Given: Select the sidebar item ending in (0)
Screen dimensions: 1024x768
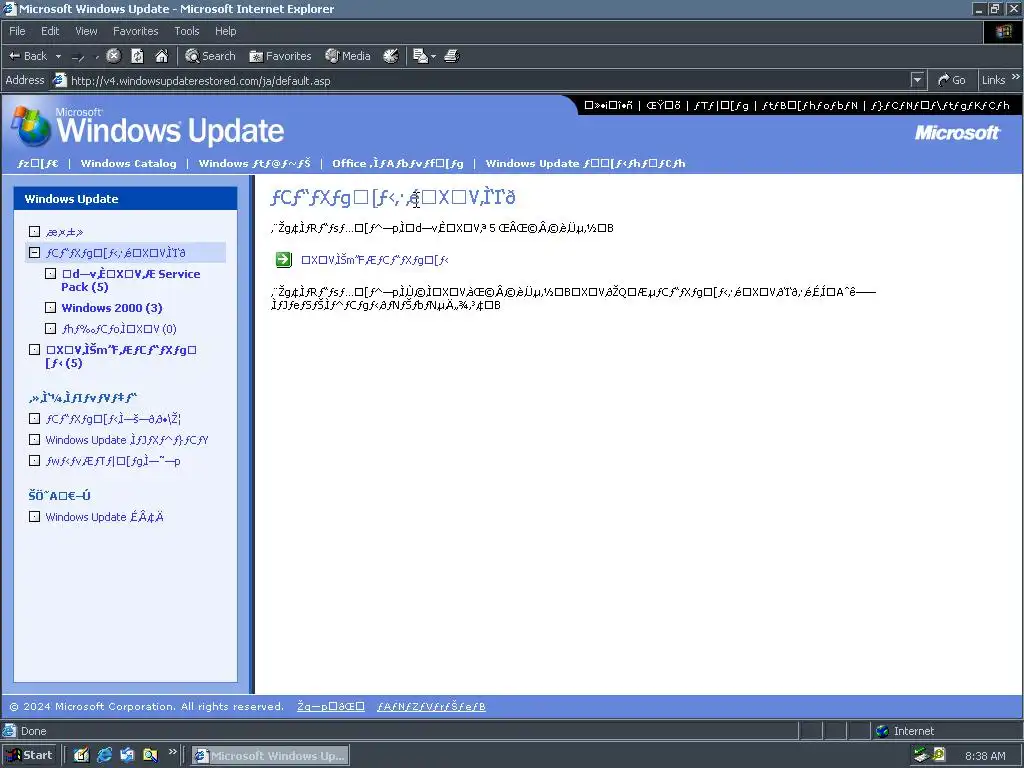Looking at the screenshot, I should point(119,328).
